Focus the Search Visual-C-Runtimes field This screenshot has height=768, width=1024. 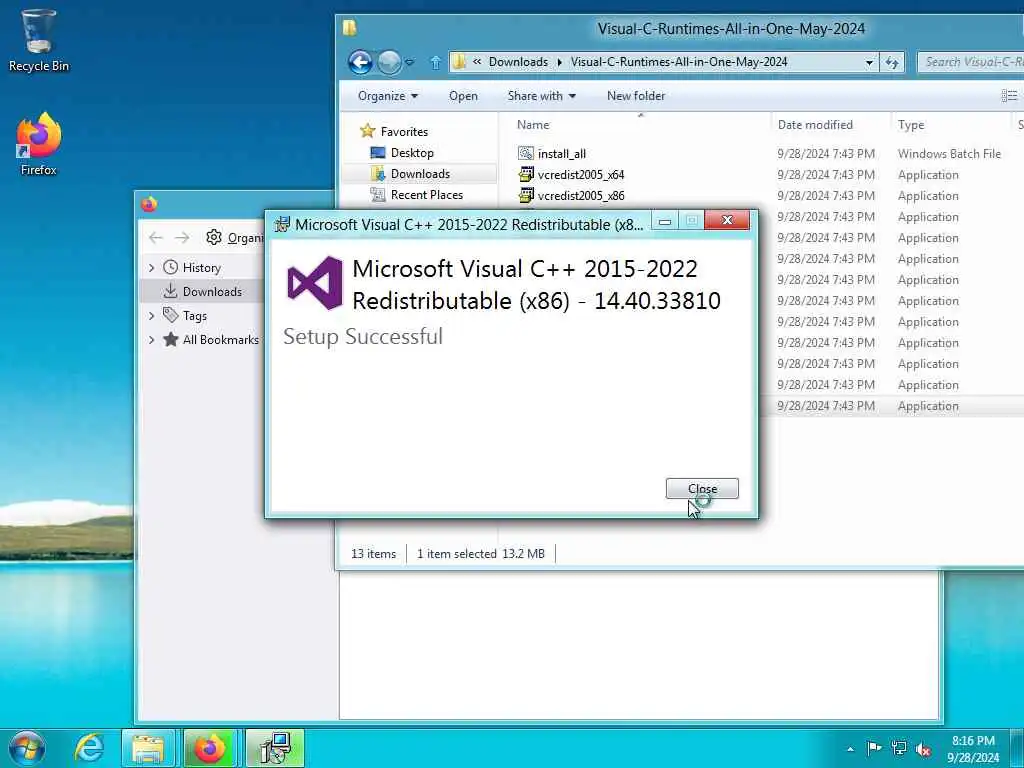[970, 62]
